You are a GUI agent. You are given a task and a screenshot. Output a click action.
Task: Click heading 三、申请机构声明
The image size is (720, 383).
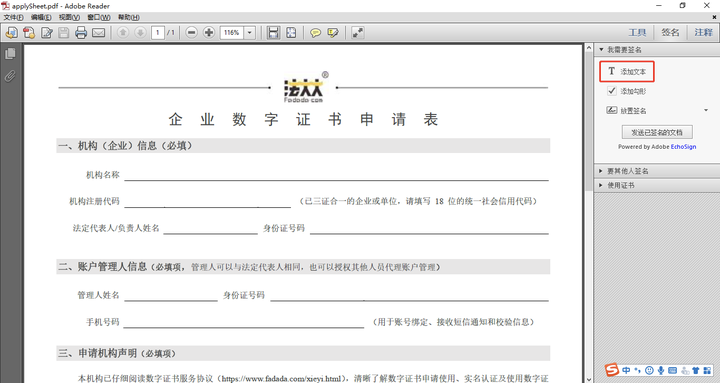pos(117,353)
